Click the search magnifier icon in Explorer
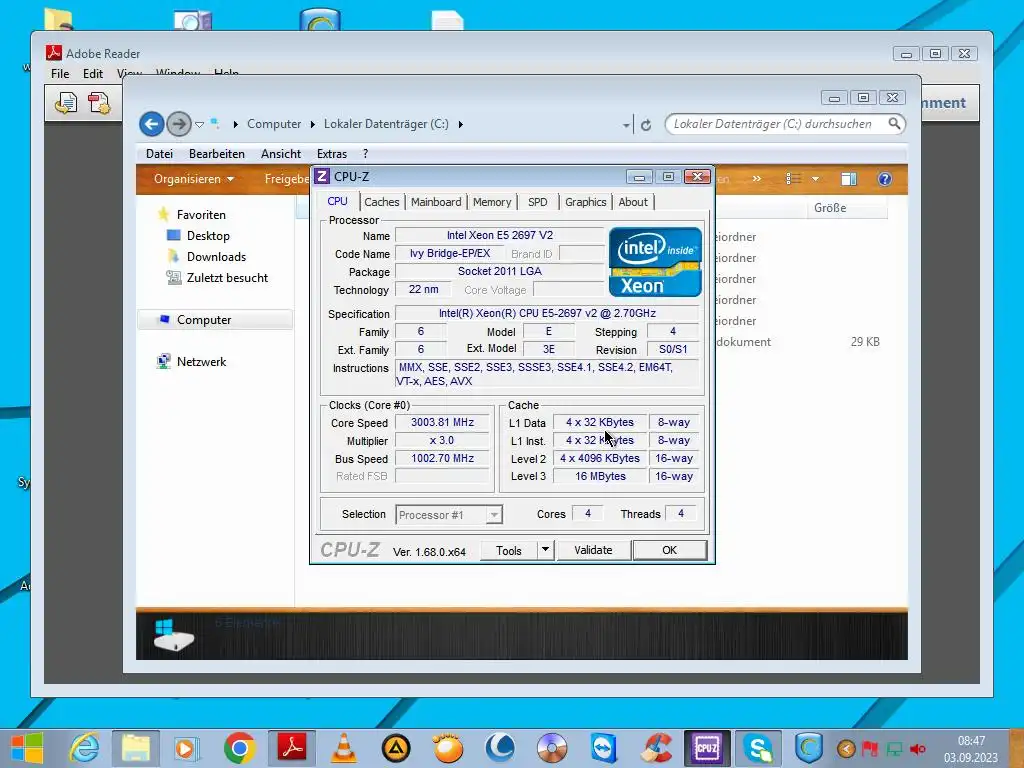Viewport: 1024px width, 768px height. 894,123
